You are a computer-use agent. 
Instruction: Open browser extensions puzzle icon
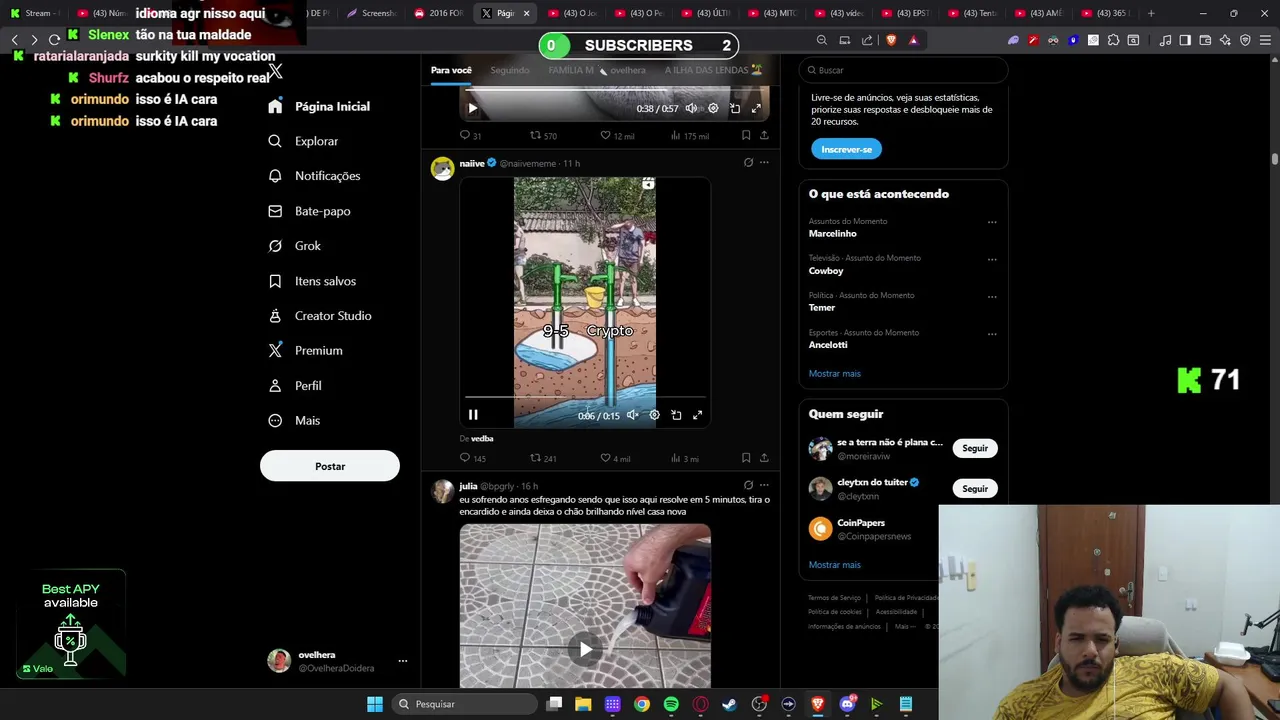point(1113,40)
